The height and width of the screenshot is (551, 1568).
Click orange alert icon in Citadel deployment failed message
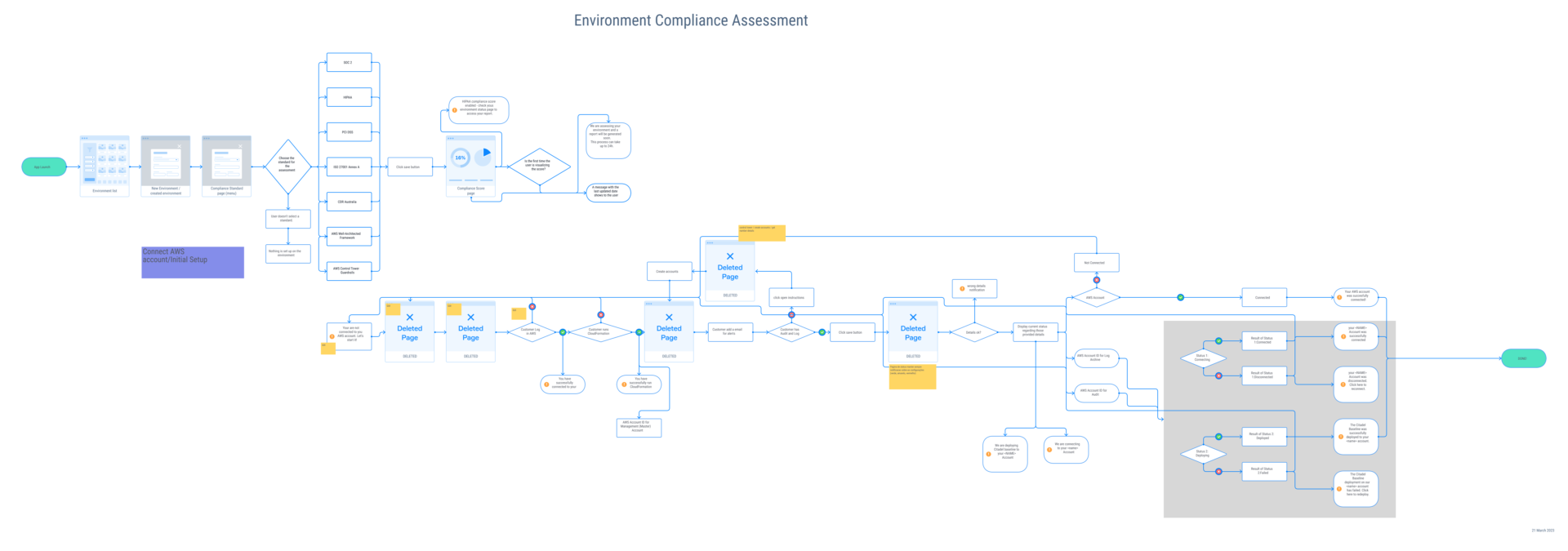click(x=1339, y=489)
